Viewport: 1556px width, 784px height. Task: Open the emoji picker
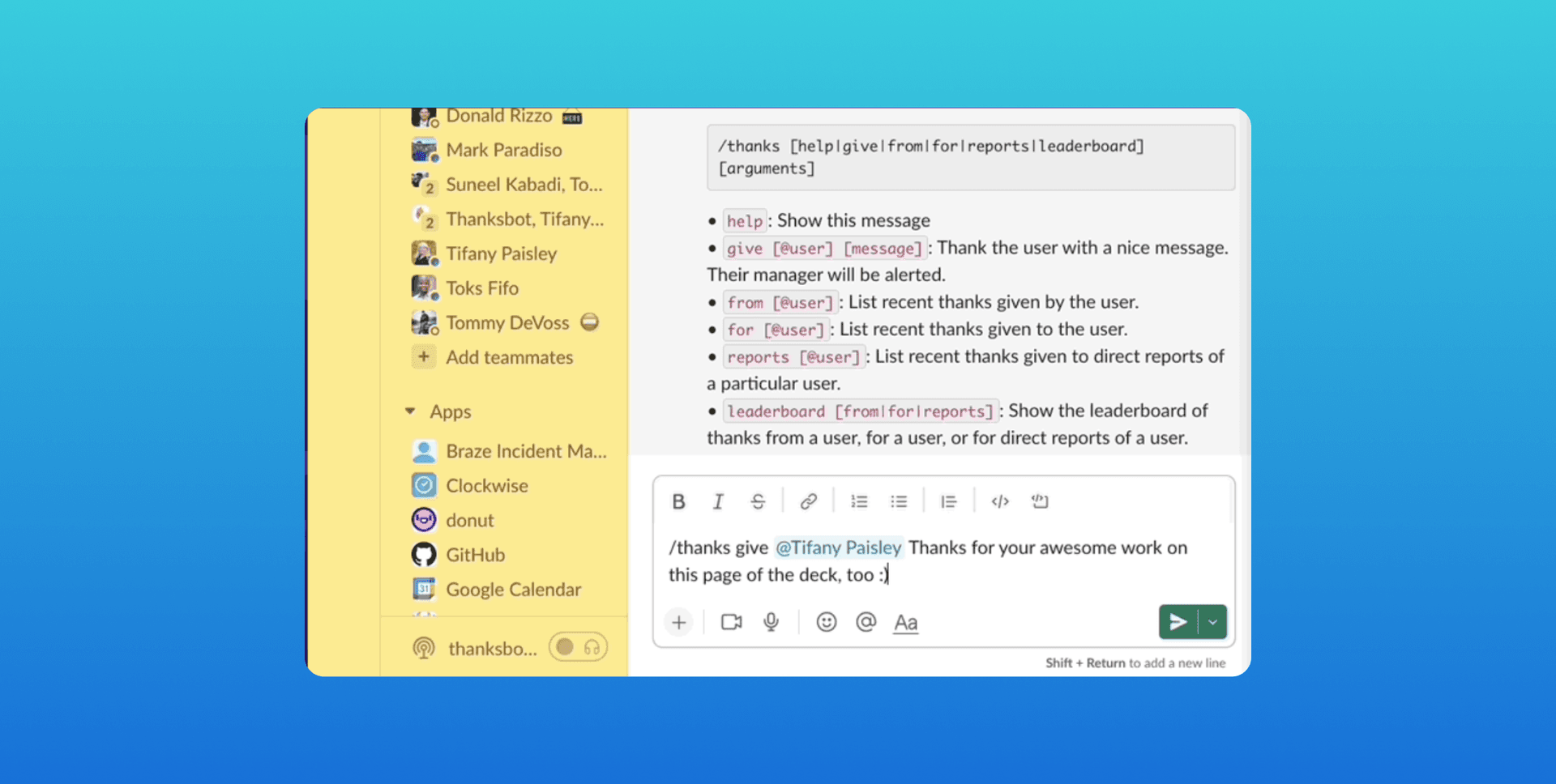826,622
